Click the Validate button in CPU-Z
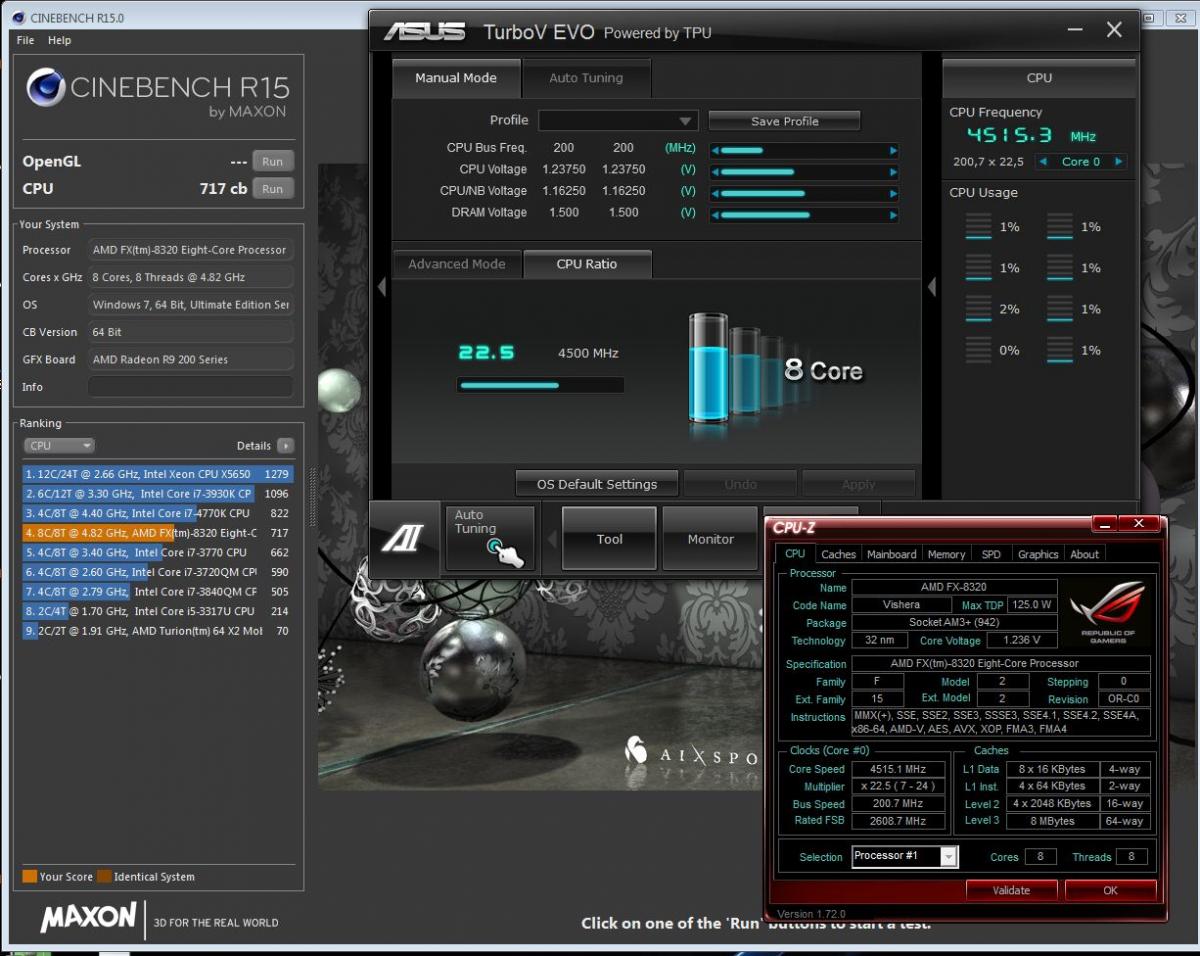 (x=1011, y=890)
